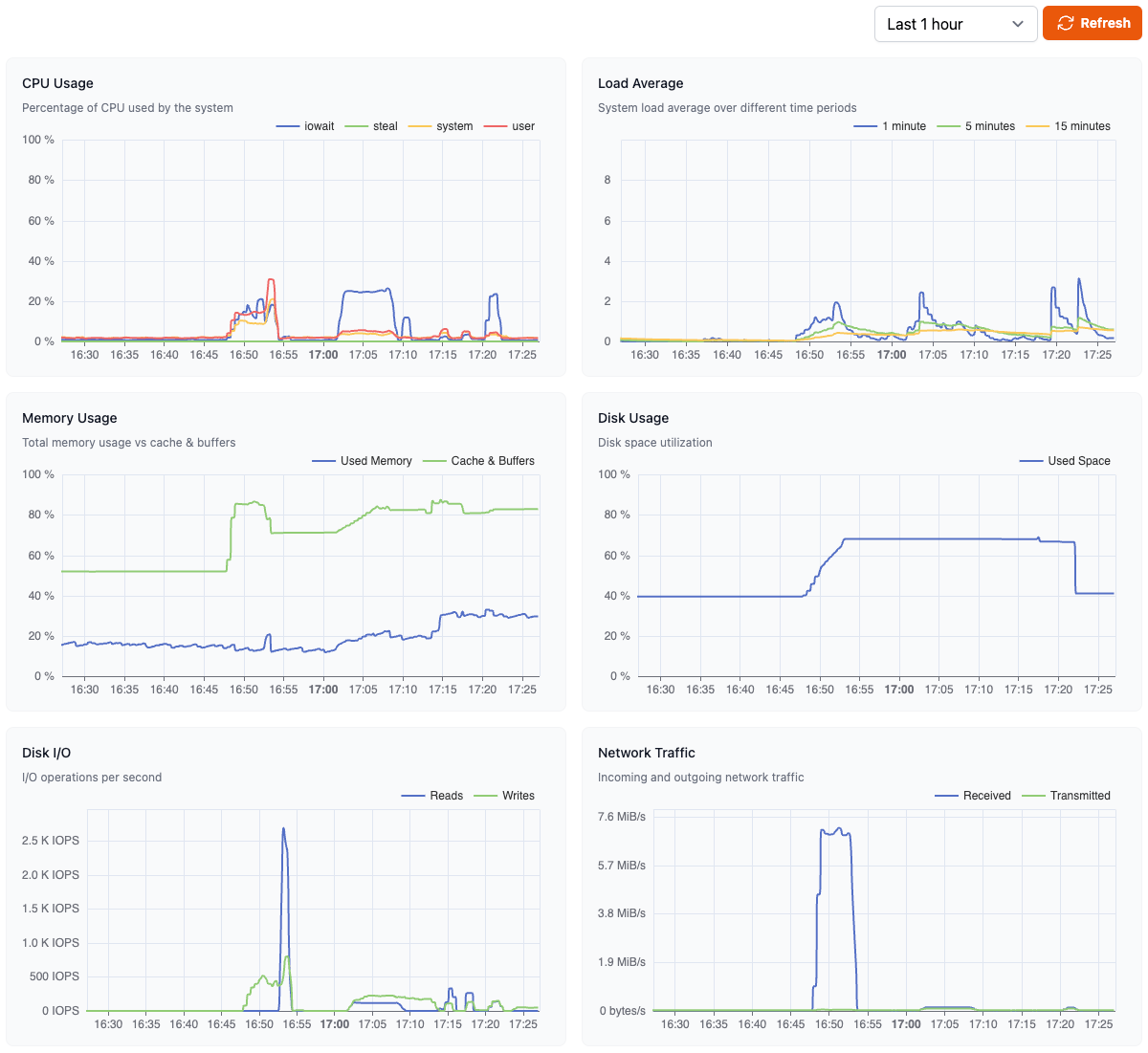Click the Load Average panel title
Screen dimensions: 1148x1053
(x=640, y=83)
